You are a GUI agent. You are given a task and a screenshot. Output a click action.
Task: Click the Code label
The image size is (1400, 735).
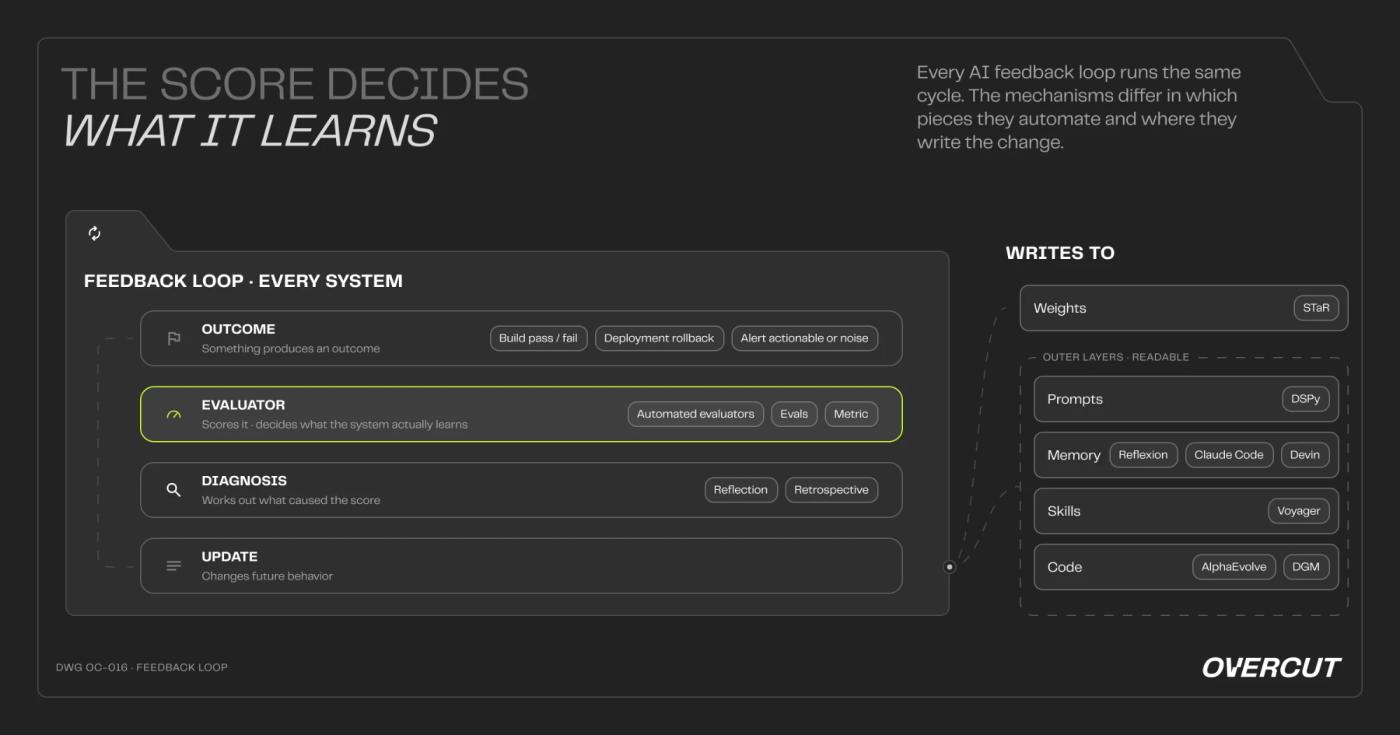[x=1065, y=567]
